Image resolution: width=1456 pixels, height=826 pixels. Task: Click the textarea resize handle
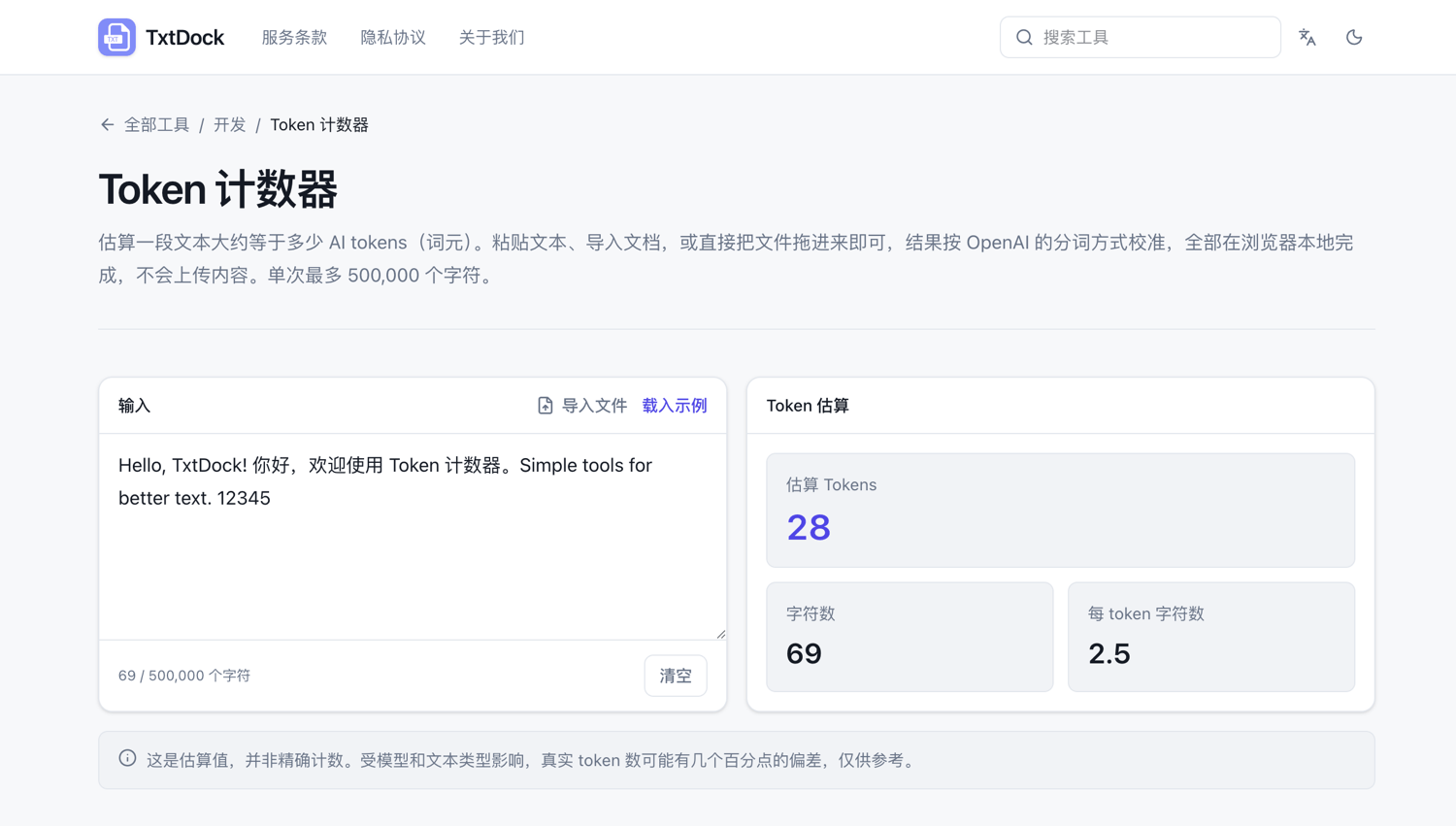[x=720, y=634]
